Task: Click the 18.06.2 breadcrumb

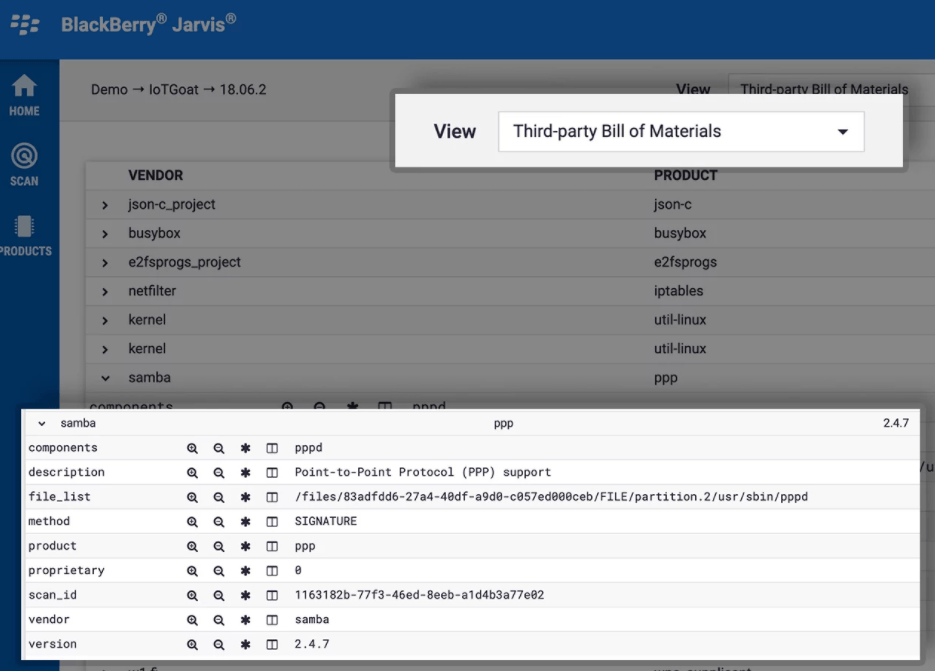Action: click(243, 89)
